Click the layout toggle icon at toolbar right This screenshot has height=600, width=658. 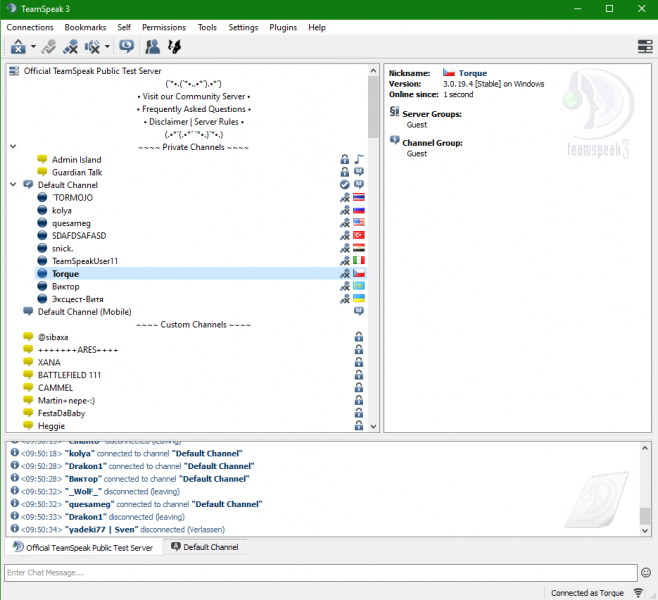[x=645, y=46]
